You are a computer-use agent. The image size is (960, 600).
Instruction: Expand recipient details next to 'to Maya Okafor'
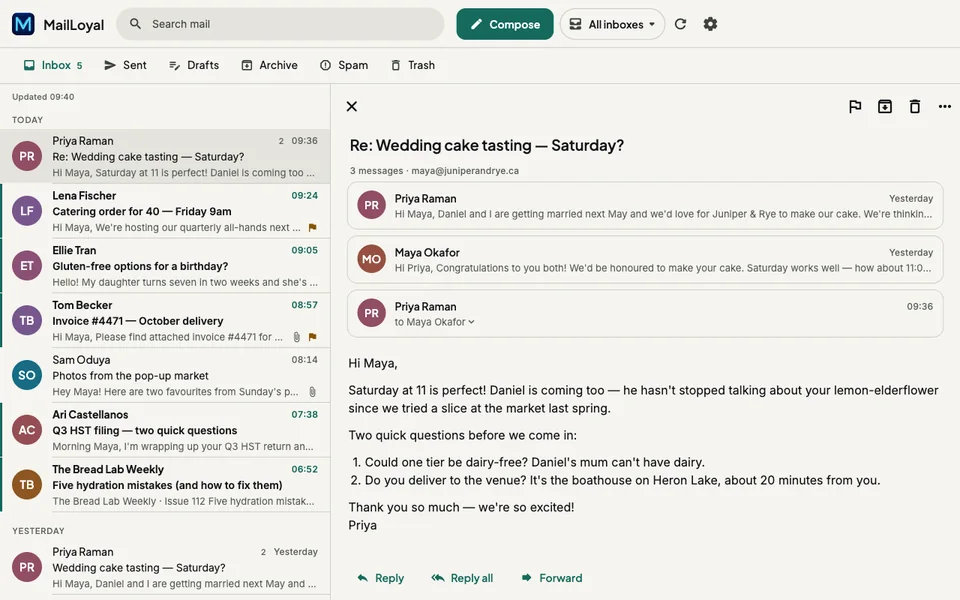[471, 322]
